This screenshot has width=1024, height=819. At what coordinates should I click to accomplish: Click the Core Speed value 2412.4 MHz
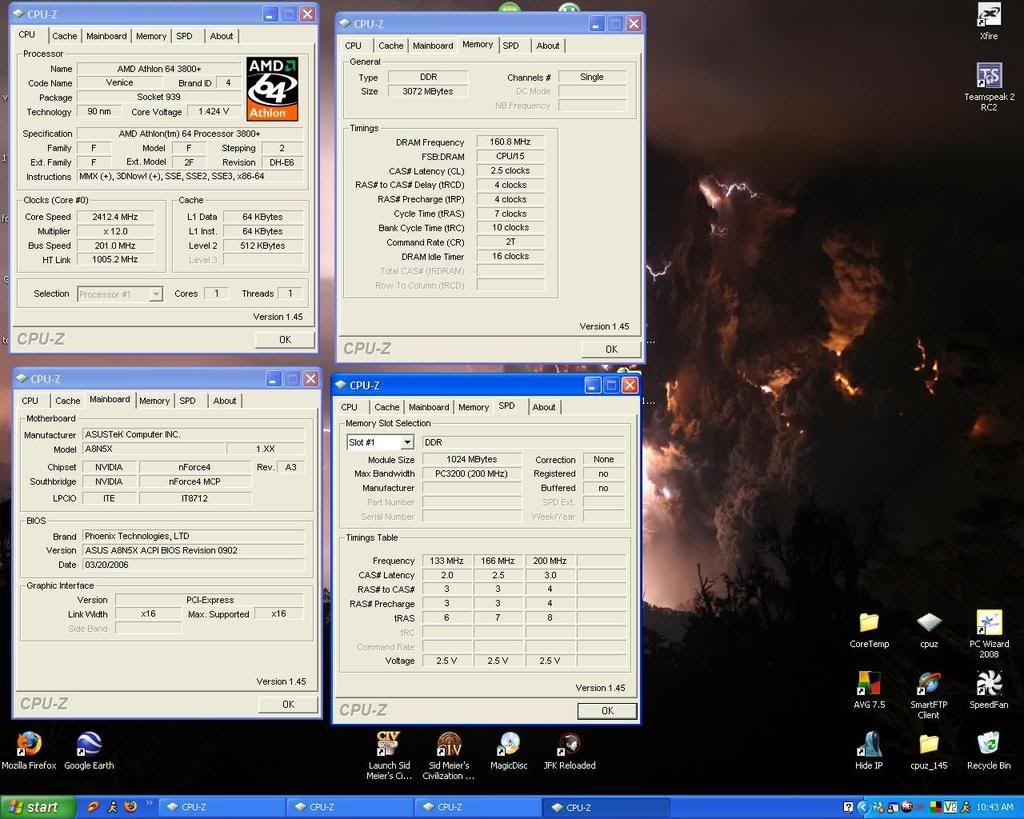[115, 217]
